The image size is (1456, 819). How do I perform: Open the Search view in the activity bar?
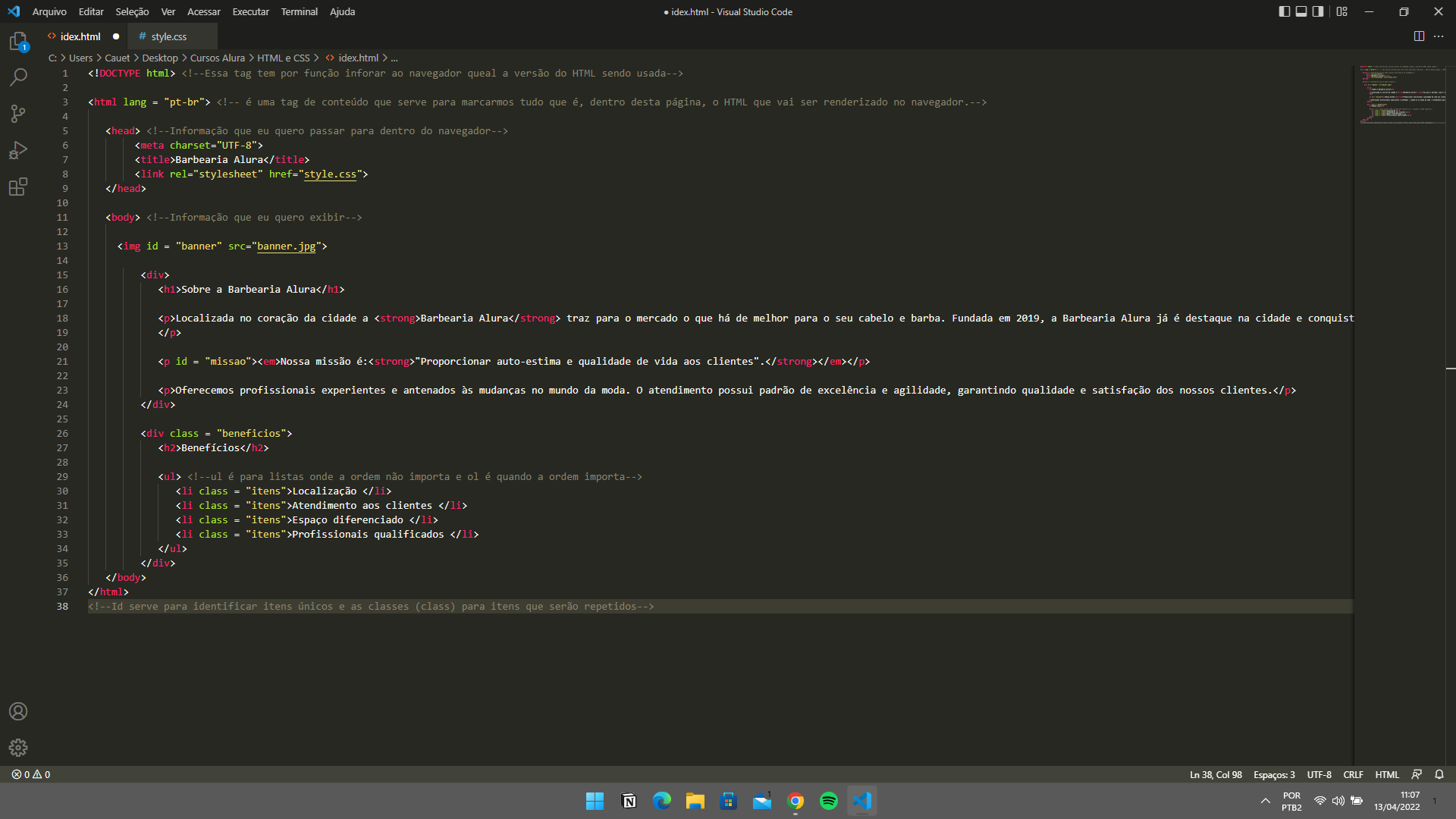click(x=18, y=77)
